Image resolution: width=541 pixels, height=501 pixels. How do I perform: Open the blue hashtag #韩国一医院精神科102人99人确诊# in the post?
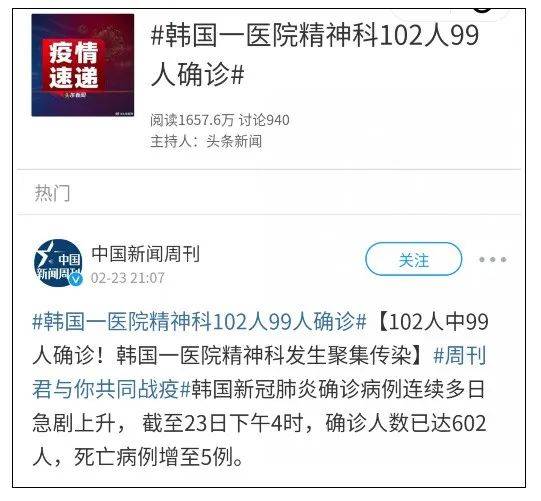(x=199, y=322)
